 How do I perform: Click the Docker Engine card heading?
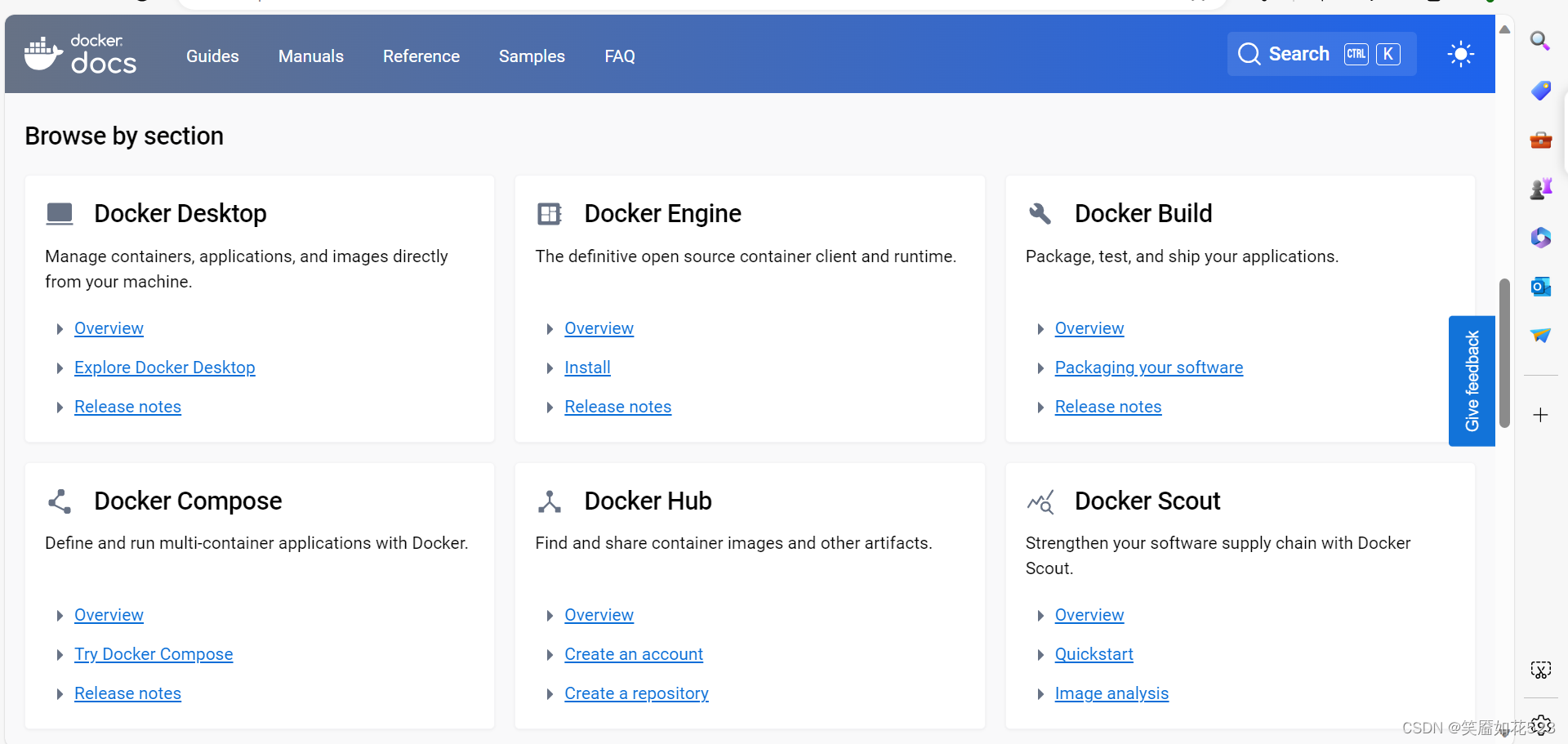662,213
